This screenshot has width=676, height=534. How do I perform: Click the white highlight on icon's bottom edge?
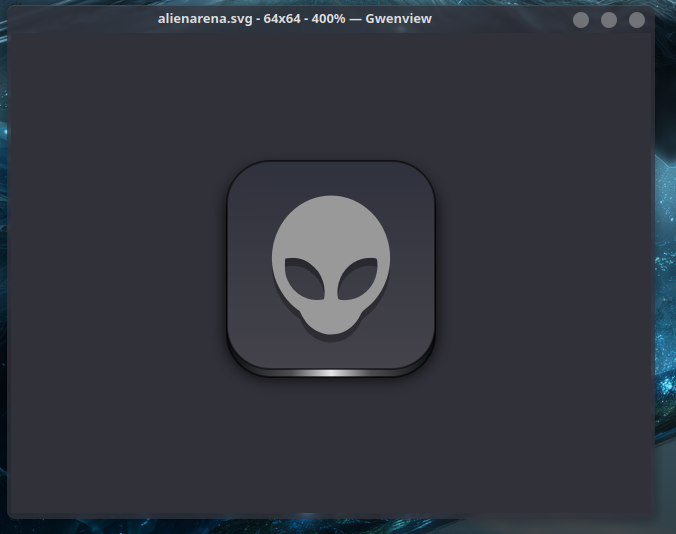[x=330, y=373]
